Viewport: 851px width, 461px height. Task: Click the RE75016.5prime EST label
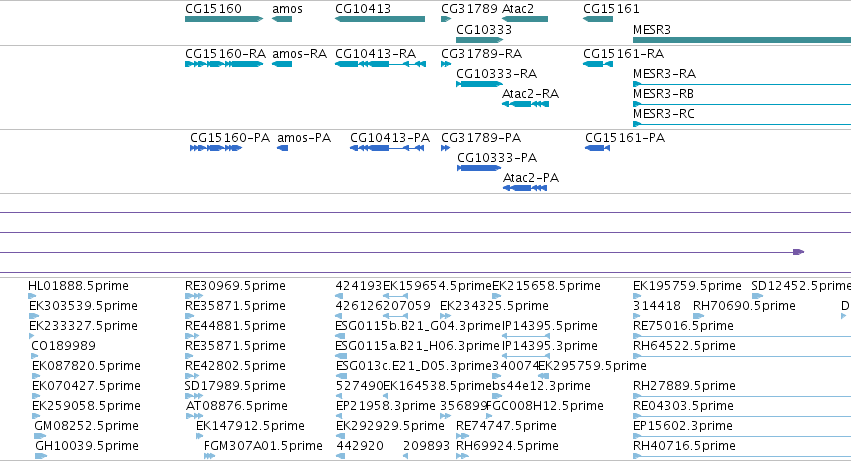[683, 326]
